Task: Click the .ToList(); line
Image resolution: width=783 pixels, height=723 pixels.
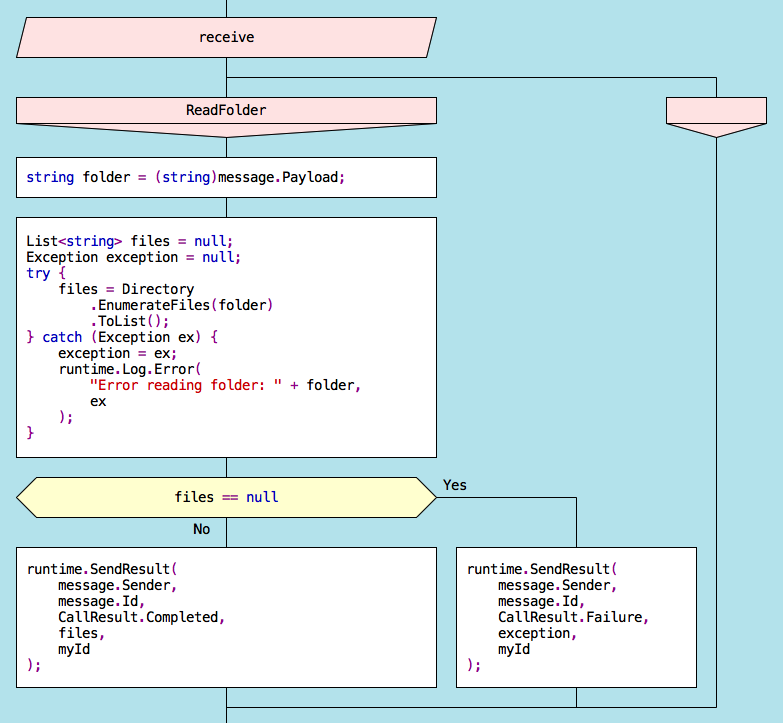Action: 129,321
